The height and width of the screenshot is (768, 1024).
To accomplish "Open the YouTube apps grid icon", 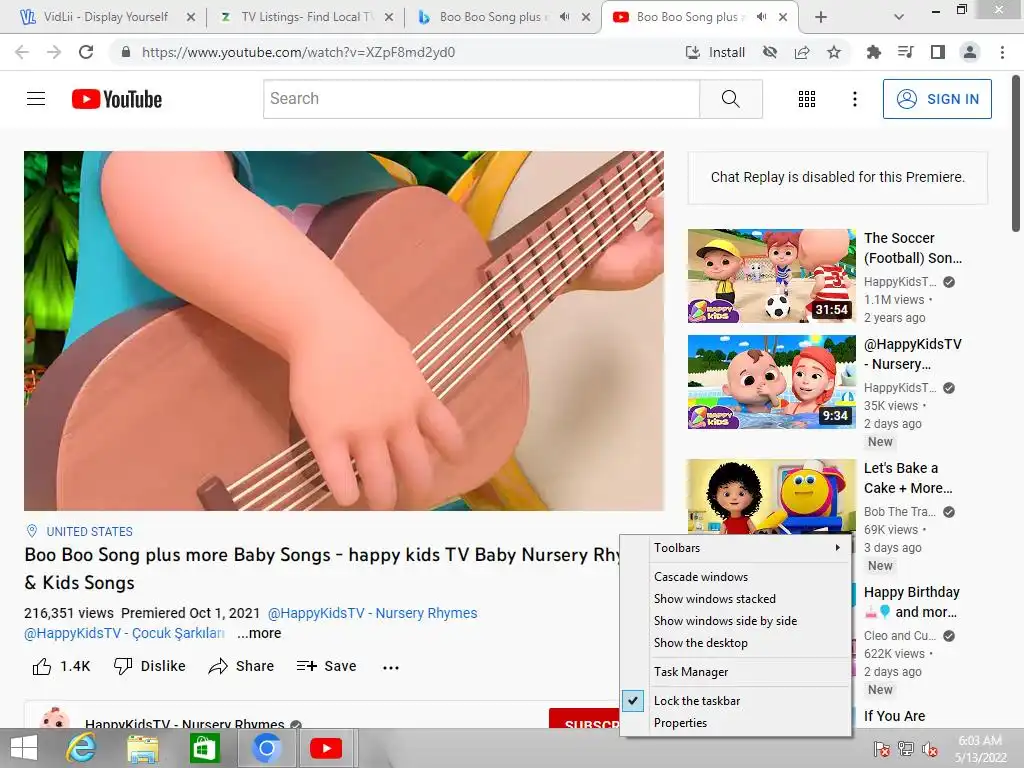I will (x=807, y=99).
